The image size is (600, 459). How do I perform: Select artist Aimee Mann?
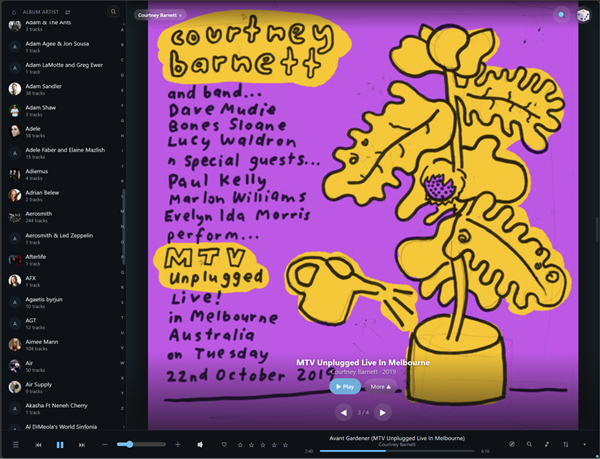point(63,345)
